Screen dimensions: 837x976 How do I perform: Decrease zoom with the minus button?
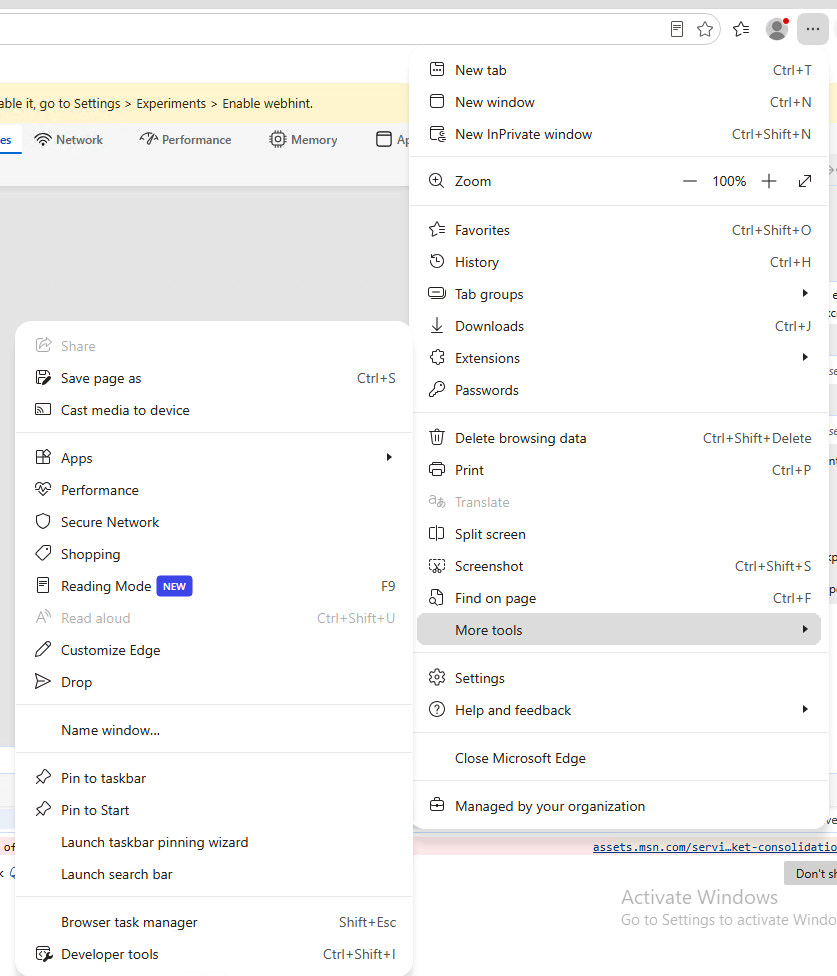690,181
